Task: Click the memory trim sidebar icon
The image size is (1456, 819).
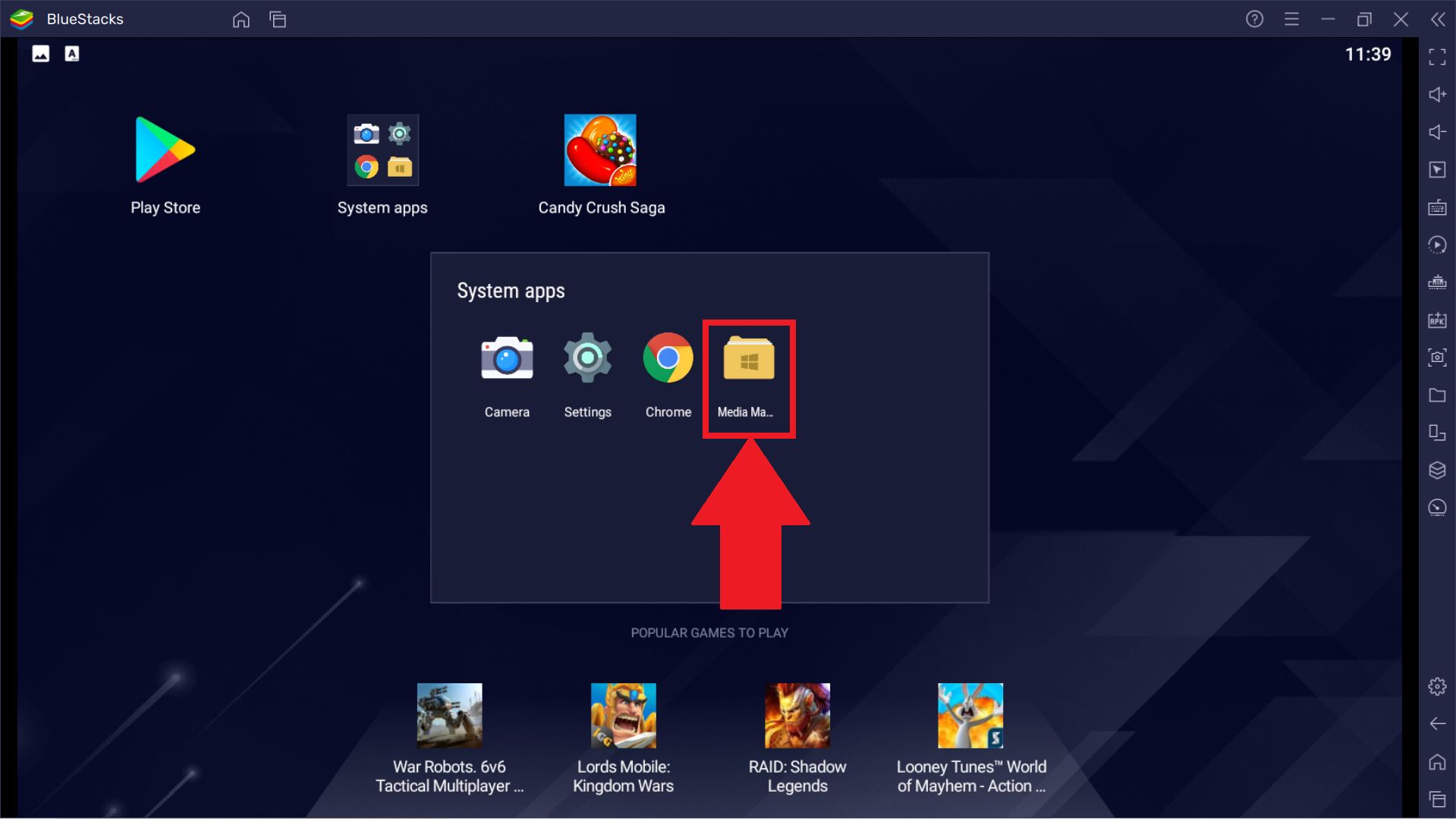Action: (1437, 282)
